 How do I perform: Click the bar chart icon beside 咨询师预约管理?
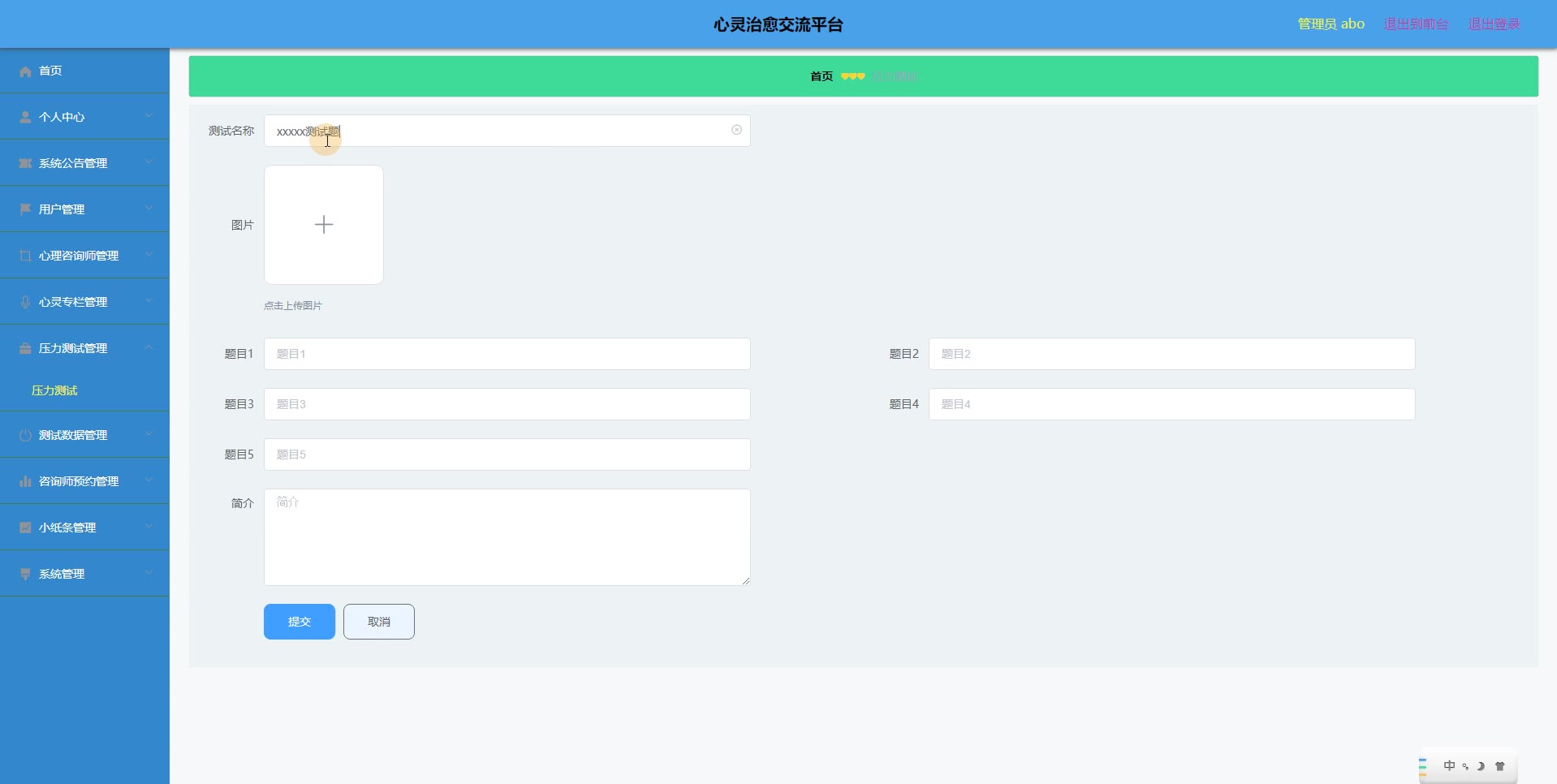tap(25, 482)
